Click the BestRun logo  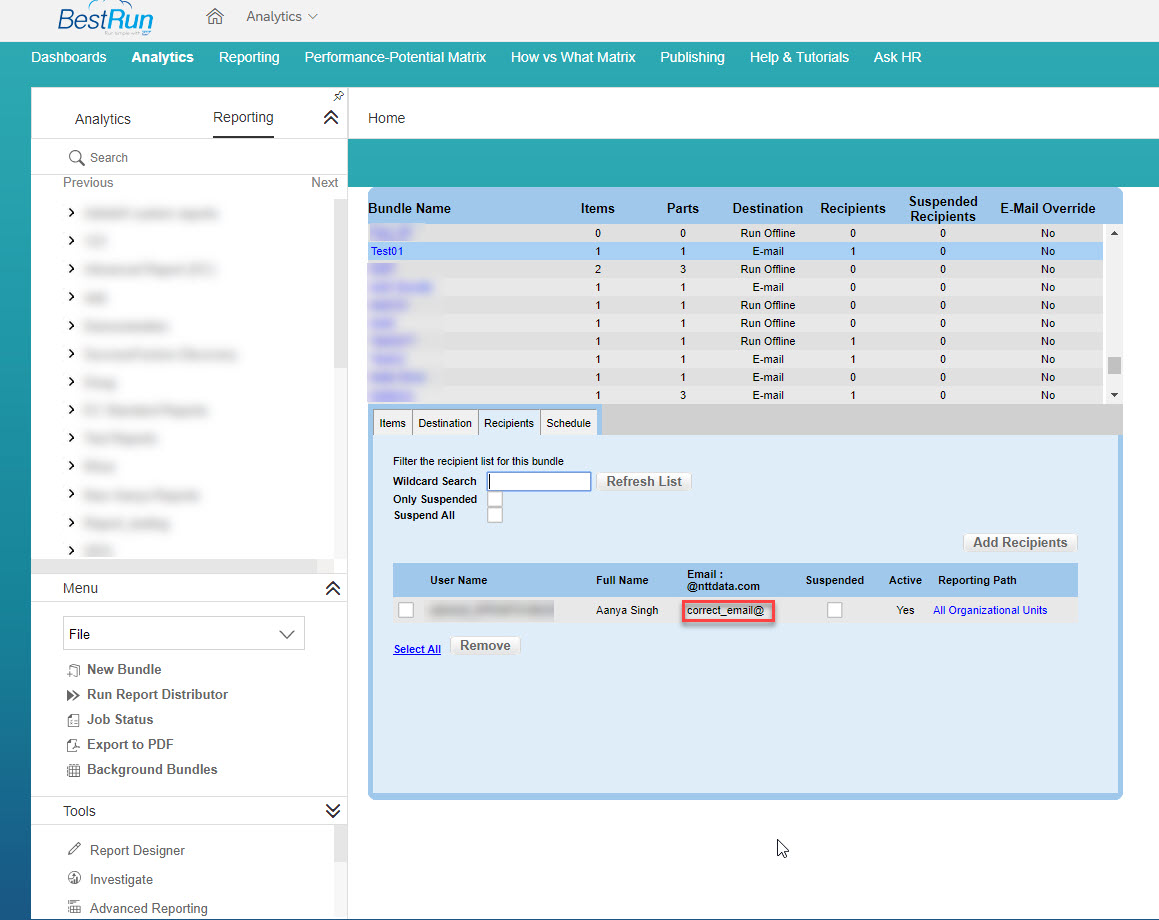pos(105,18)
